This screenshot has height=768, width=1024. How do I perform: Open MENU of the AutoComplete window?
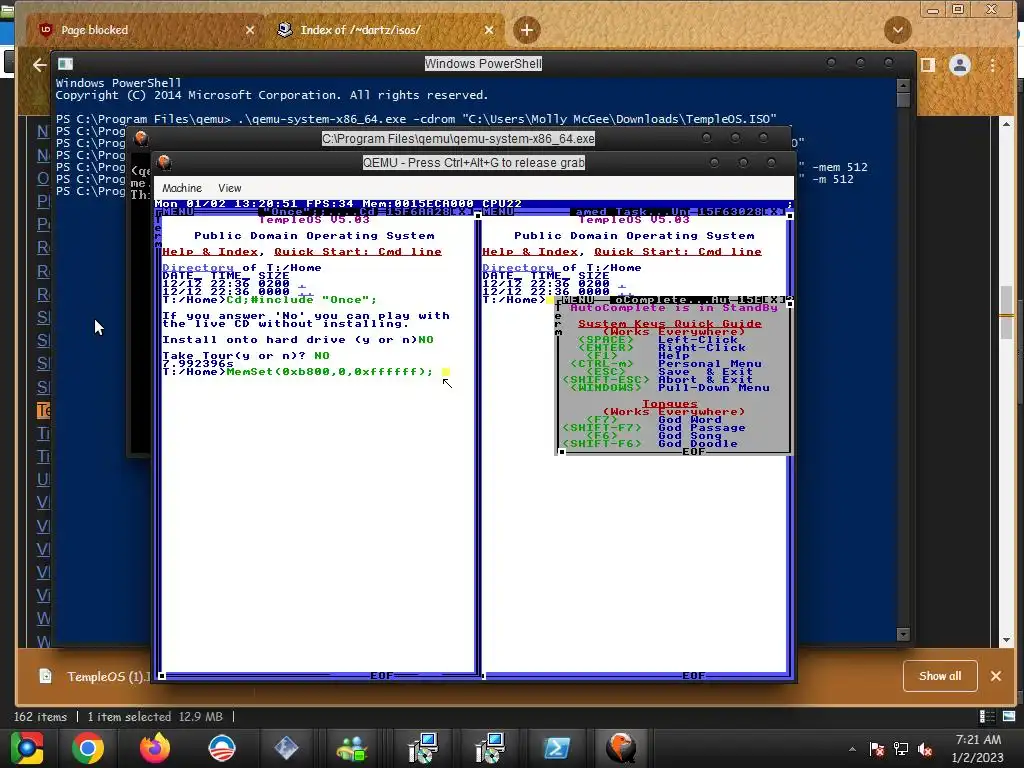pos(577,300)
